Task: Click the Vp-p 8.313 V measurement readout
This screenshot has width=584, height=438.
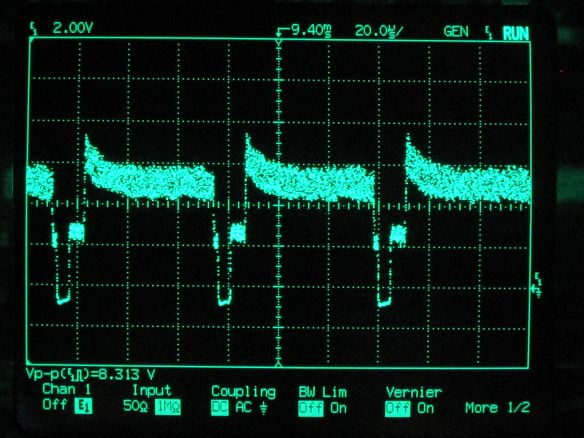Action: pos(91,375)
